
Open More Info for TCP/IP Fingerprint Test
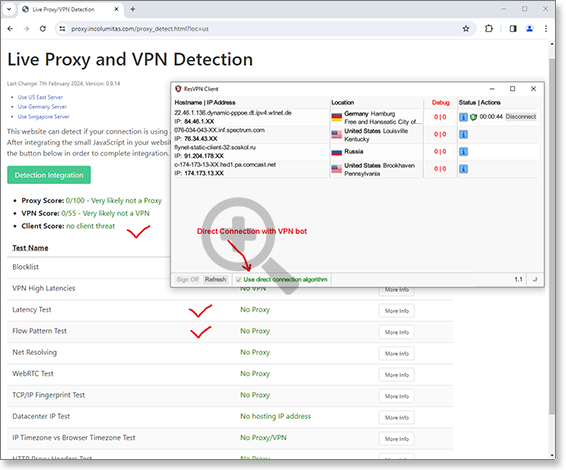point(397,396)
